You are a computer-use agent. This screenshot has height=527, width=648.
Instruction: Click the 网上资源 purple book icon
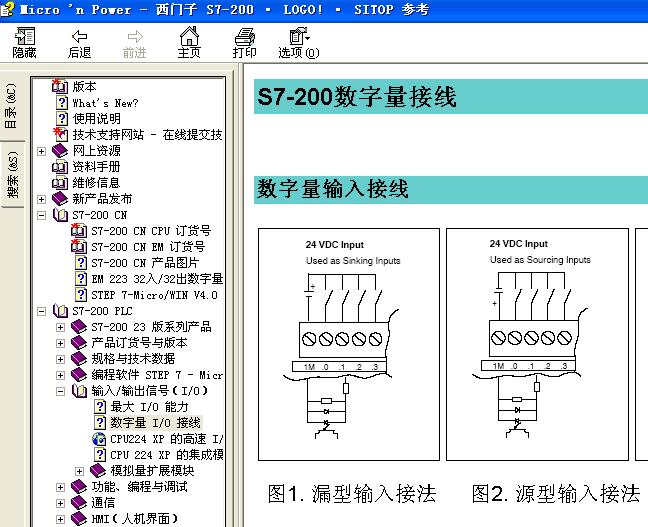(x=60, y=150)
